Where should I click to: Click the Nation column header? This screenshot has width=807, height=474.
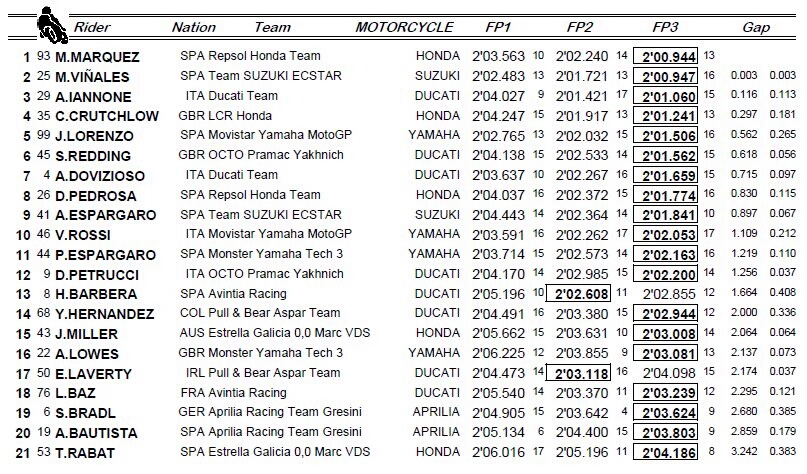tap(194, 27)
